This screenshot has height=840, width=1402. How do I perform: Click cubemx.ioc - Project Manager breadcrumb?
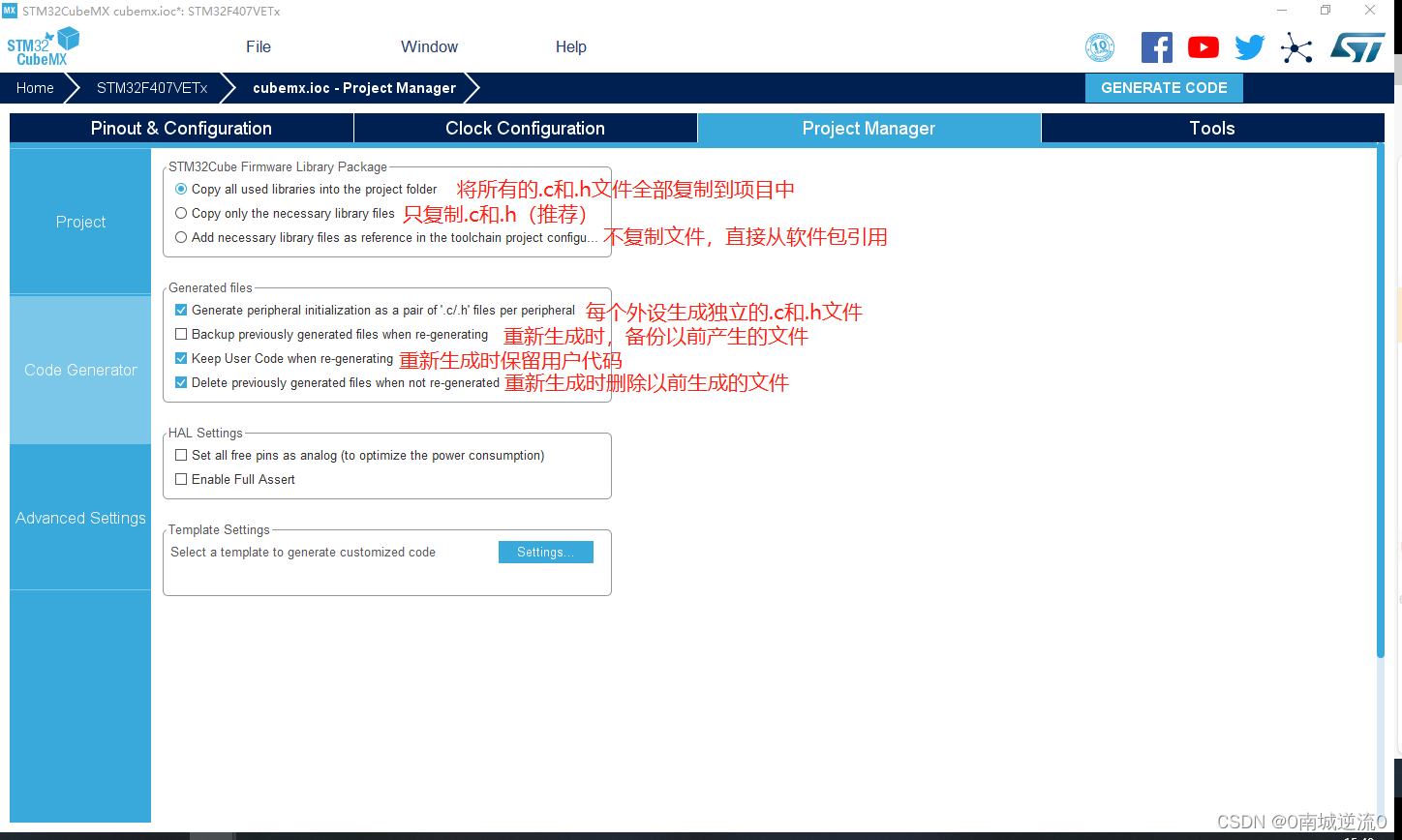coord(354,87)
